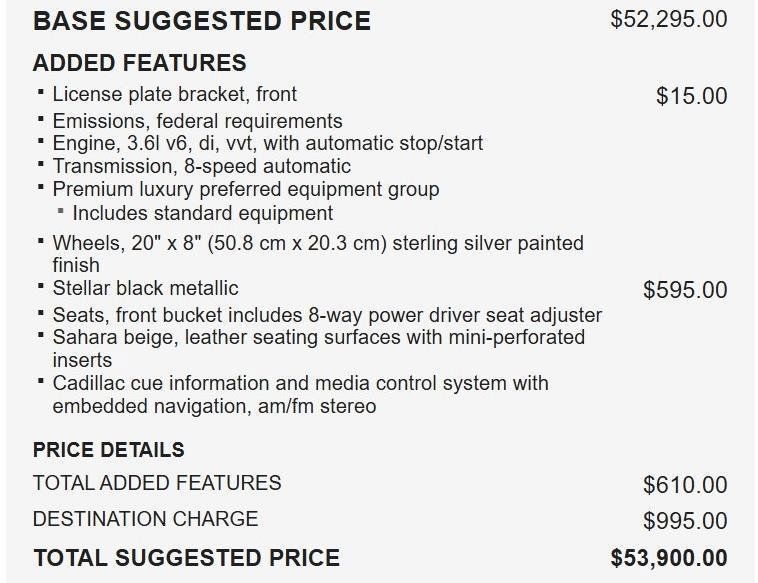Click the Base Suggested Price heading

pyautogui.click(x=201, y=20)
